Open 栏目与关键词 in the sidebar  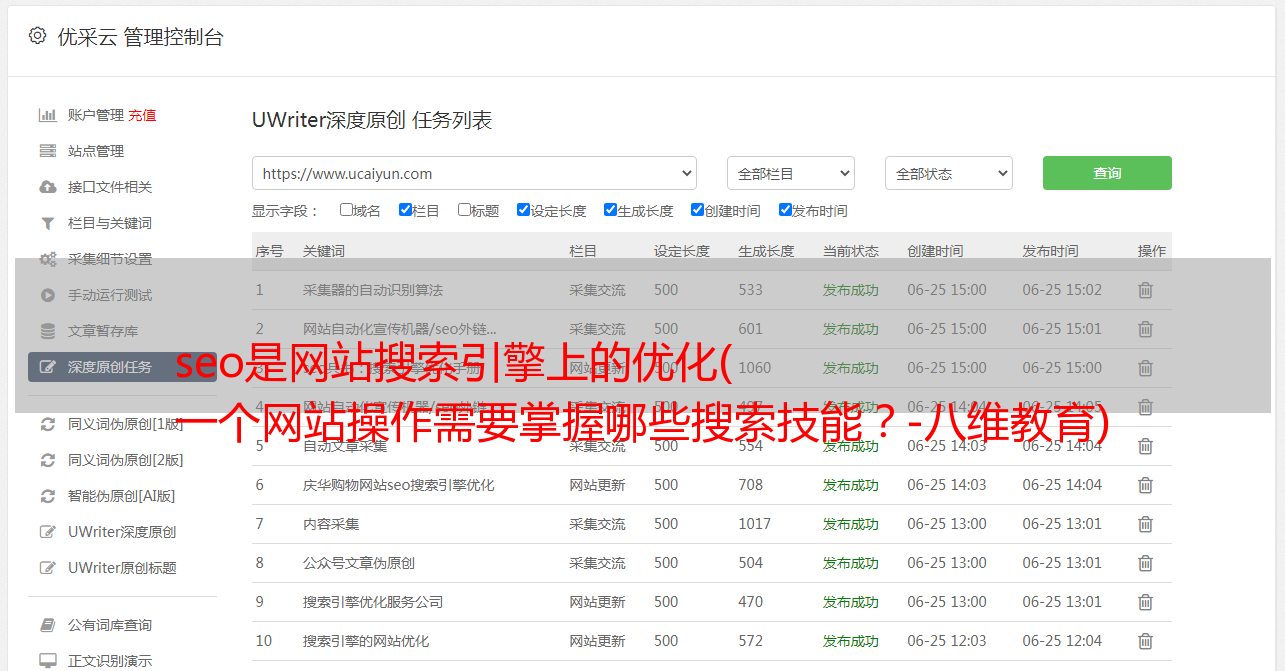[x=110, y=223]
